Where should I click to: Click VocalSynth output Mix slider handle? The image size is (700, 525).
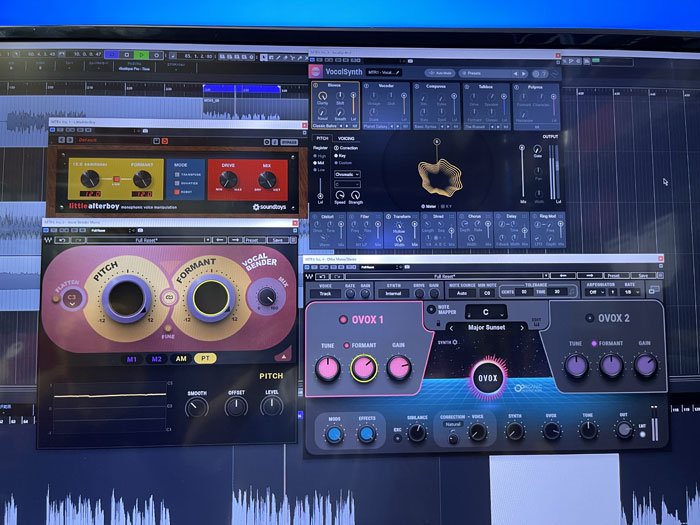pos(521,147)
